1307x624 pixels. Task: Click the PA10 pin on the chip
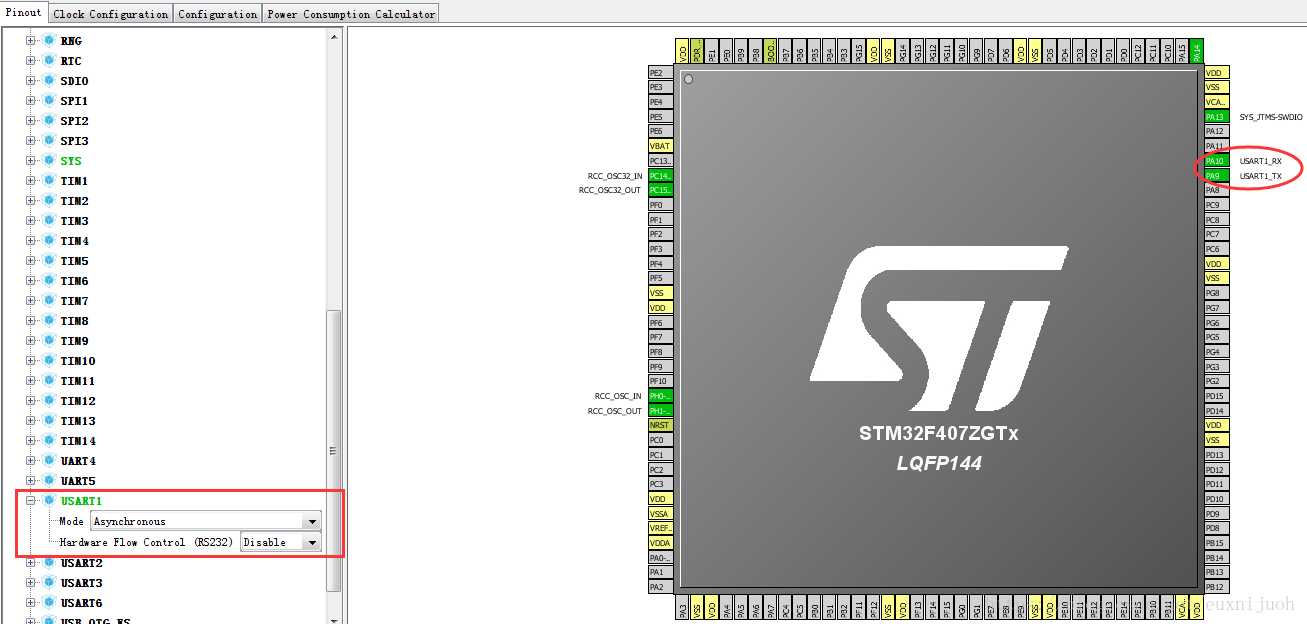point(1217,161)
